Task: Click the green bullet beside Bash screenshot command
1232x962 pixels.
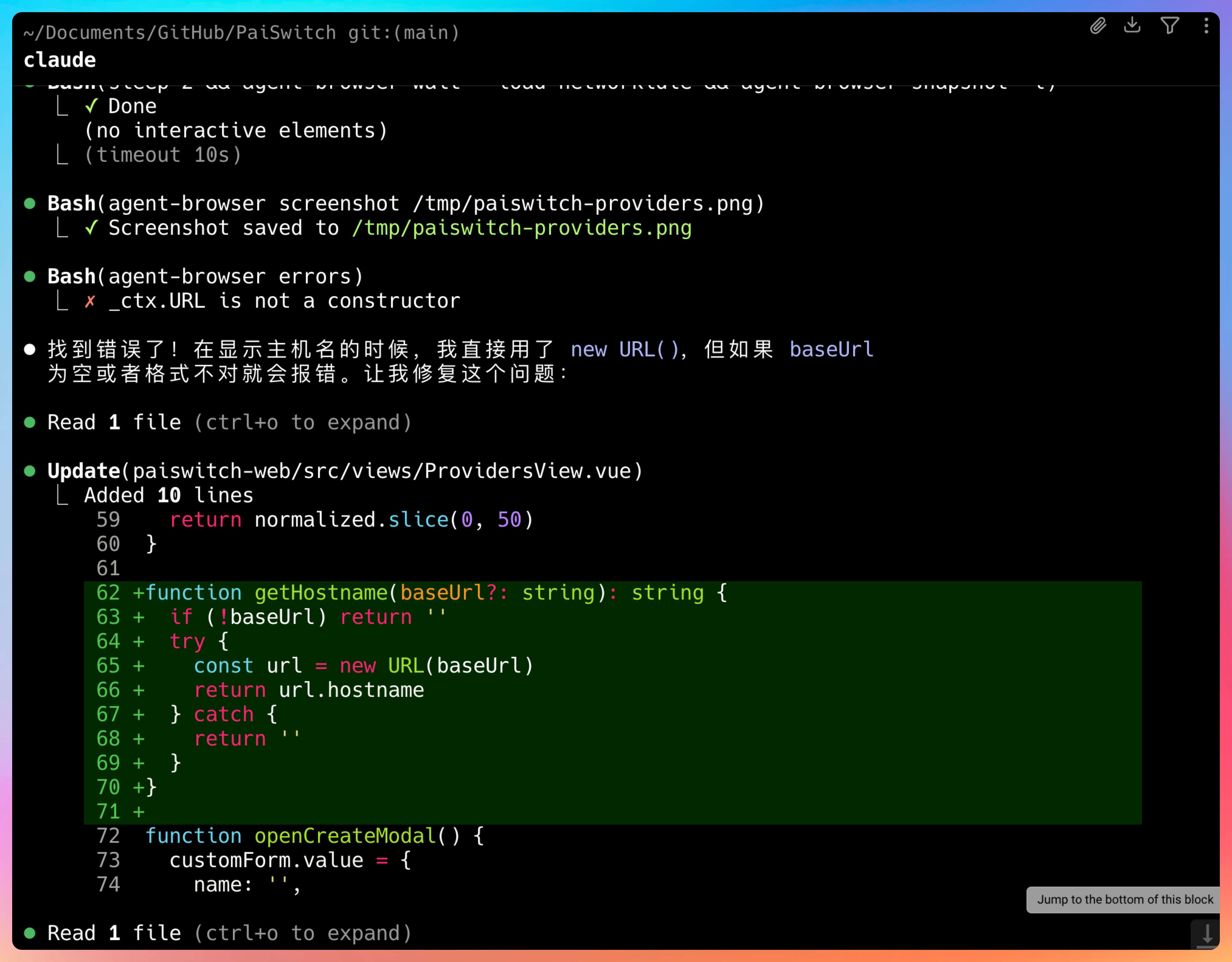Action: coord(30,204)
